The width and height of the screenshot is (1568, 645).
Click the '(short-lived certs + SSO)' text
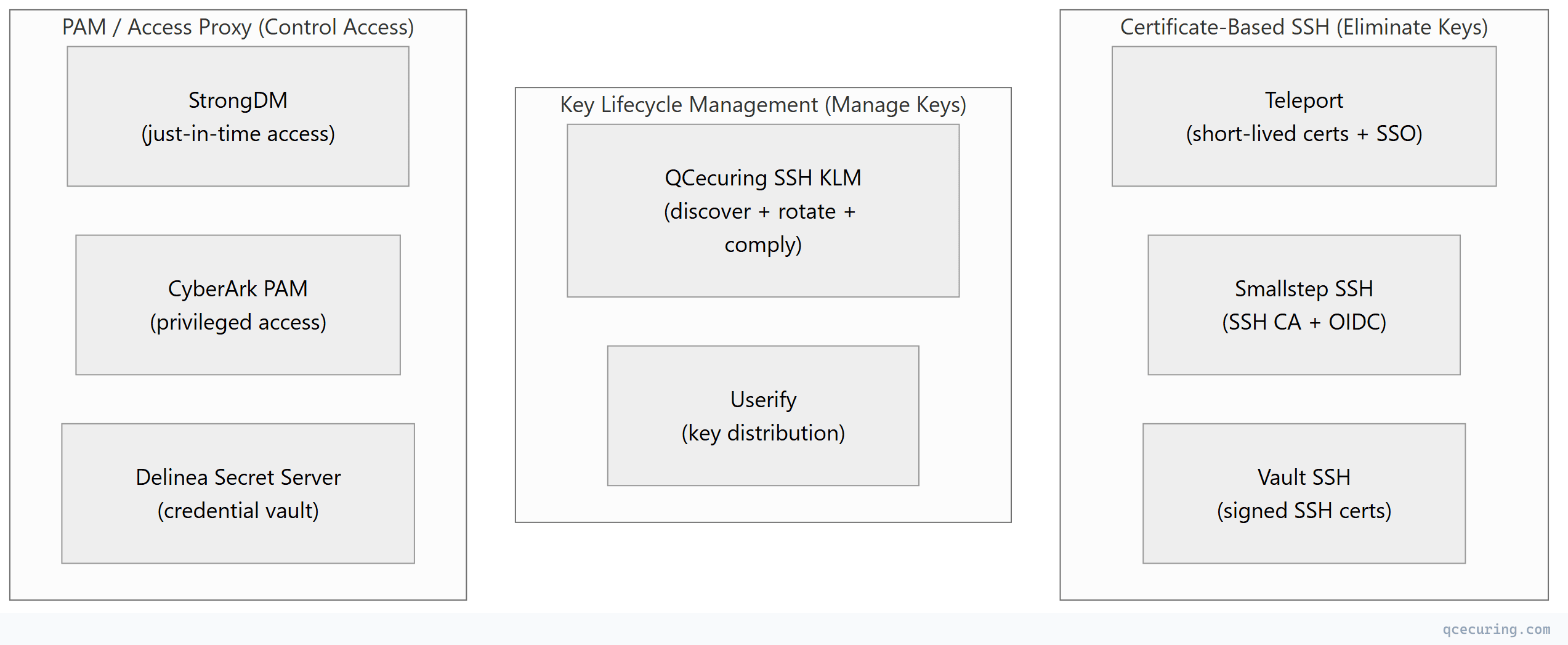coord(1304,134)
